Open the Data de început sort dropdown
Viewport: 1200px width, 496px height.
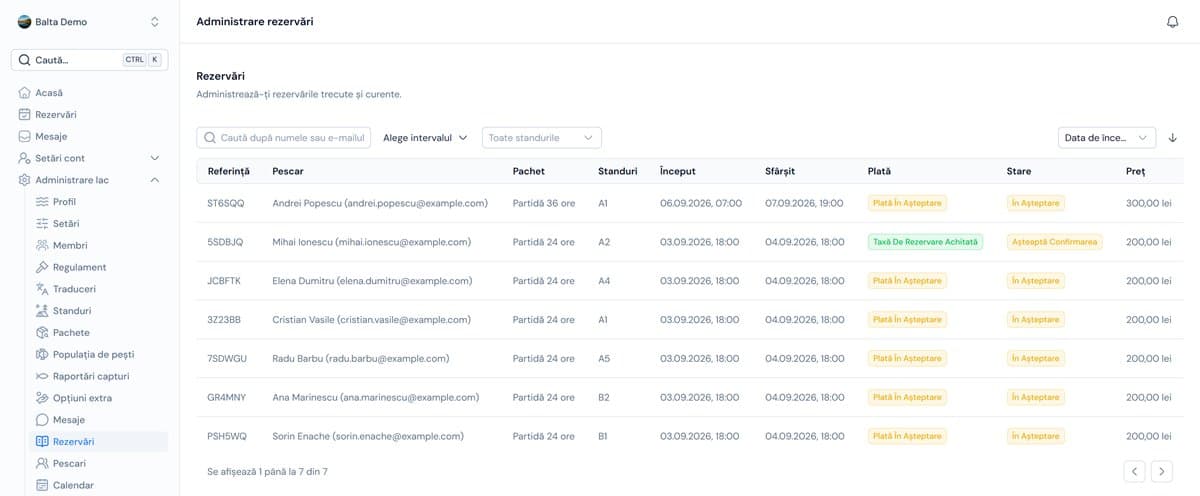tap(1107, 138)
